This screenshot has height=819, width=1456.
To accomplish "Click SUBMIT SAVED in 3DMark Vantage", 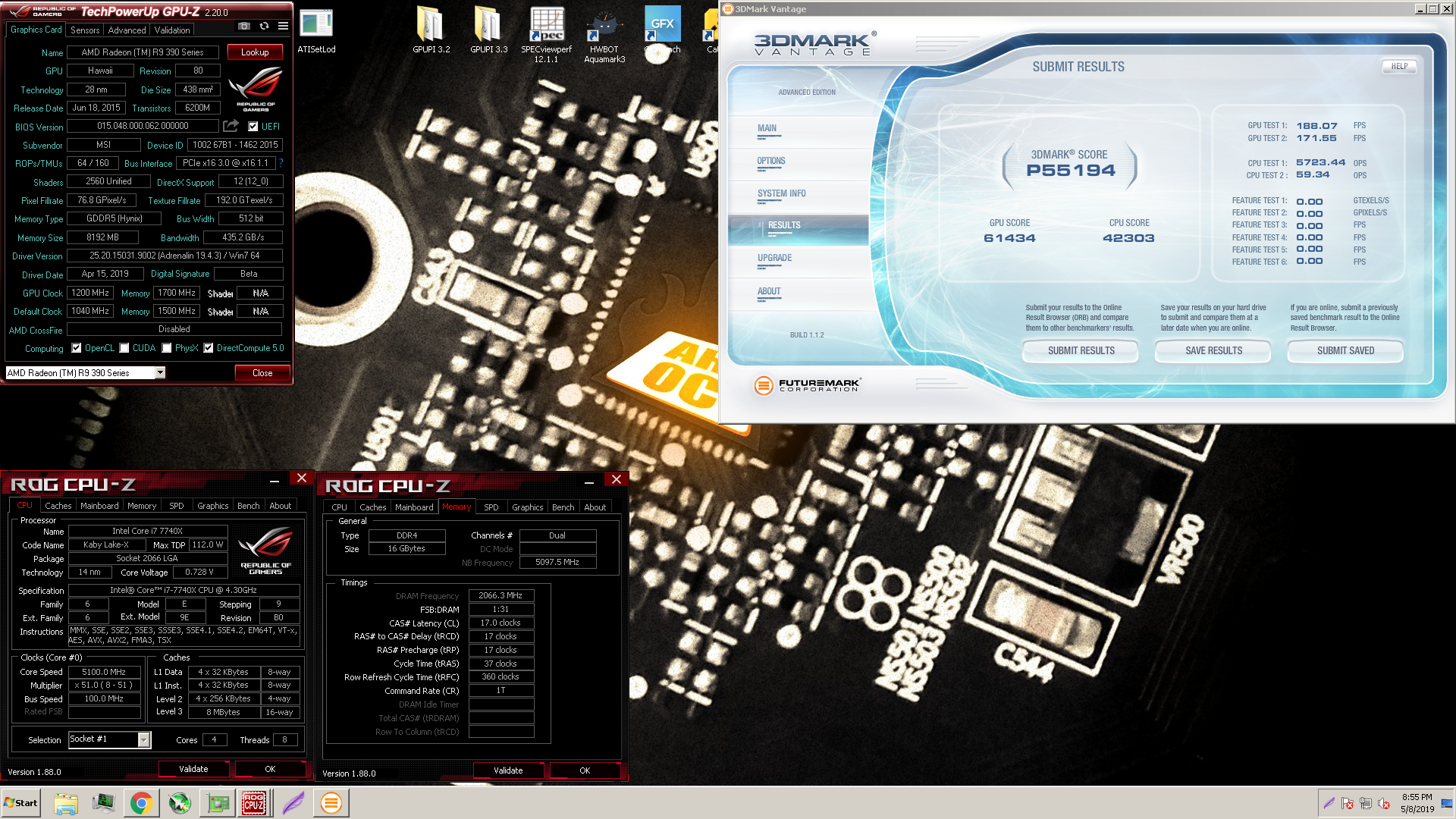I will (1345, 351).
